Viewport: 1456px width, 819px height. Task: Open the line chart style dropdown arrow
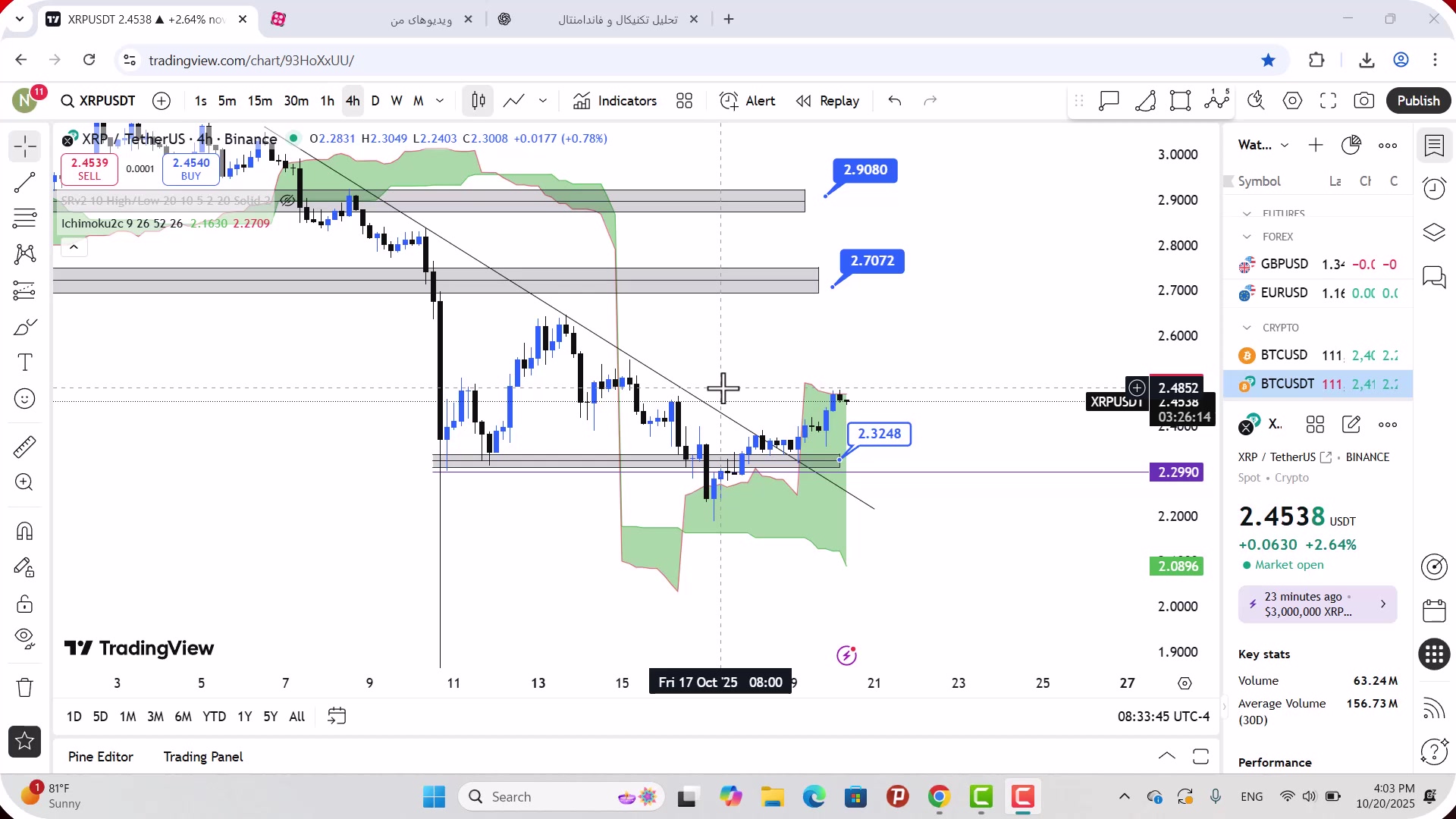tap(543, 101)
